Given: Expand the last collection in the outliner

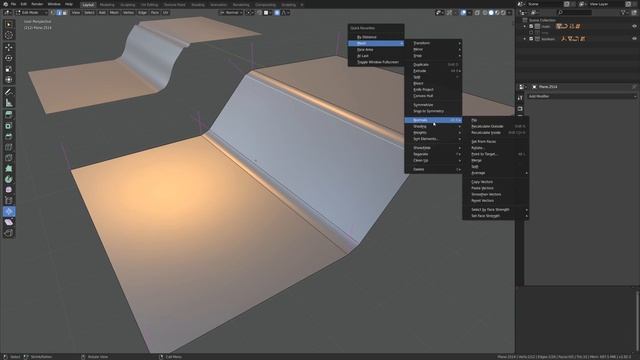Looking at the screenshot, I should [525, 39].
